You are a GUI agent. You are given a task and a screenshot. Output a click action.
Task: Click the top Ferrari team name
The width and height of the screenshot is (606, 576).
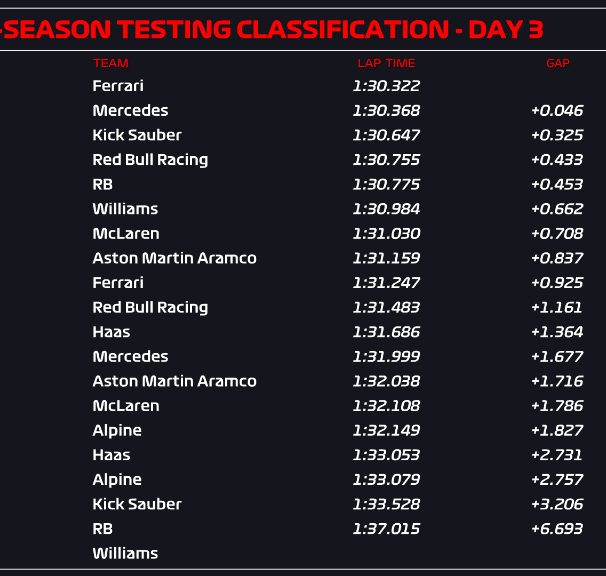pos(118,86)
